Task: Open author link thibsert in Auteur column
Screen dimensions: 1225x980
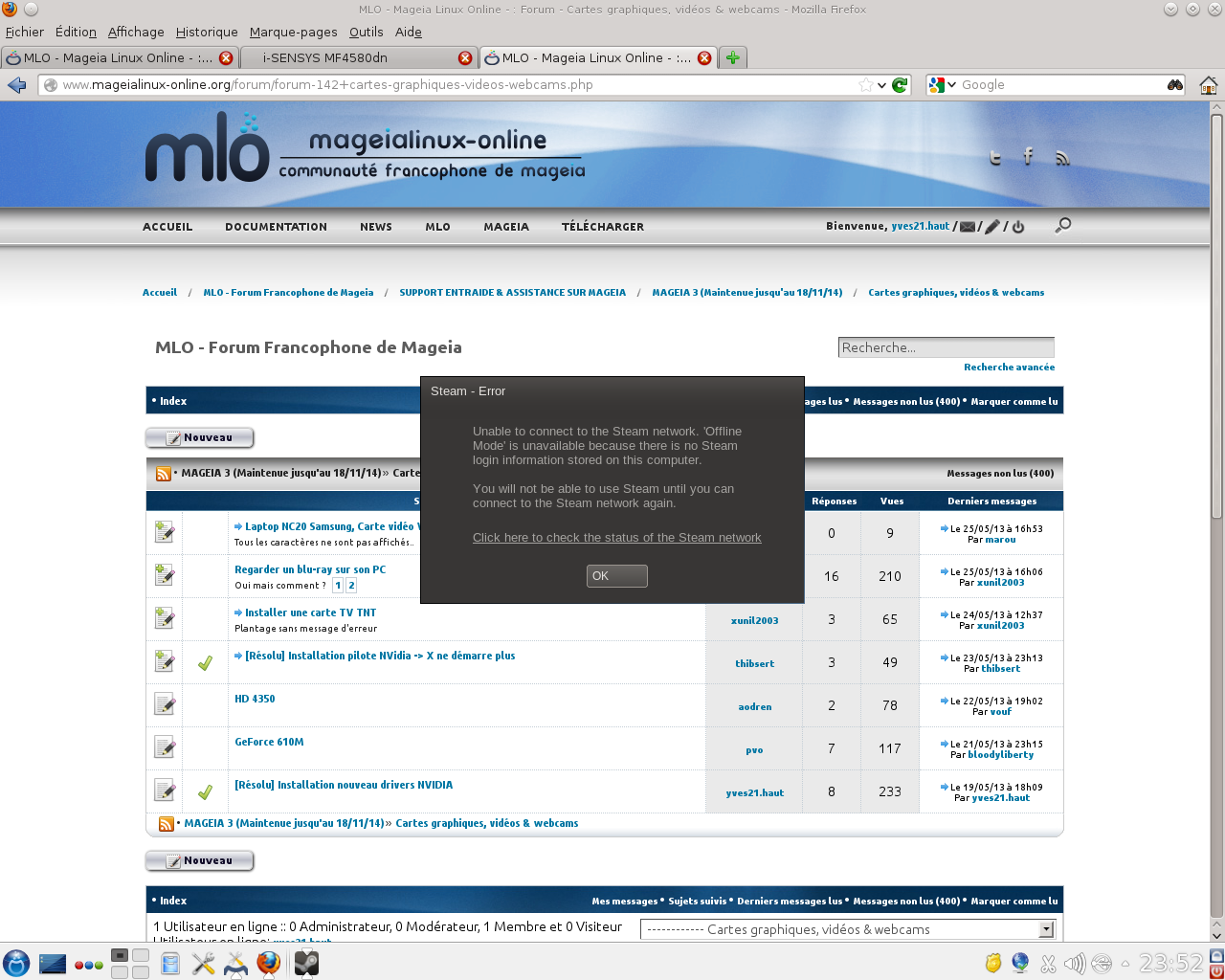Action: (x=754, y=663)
